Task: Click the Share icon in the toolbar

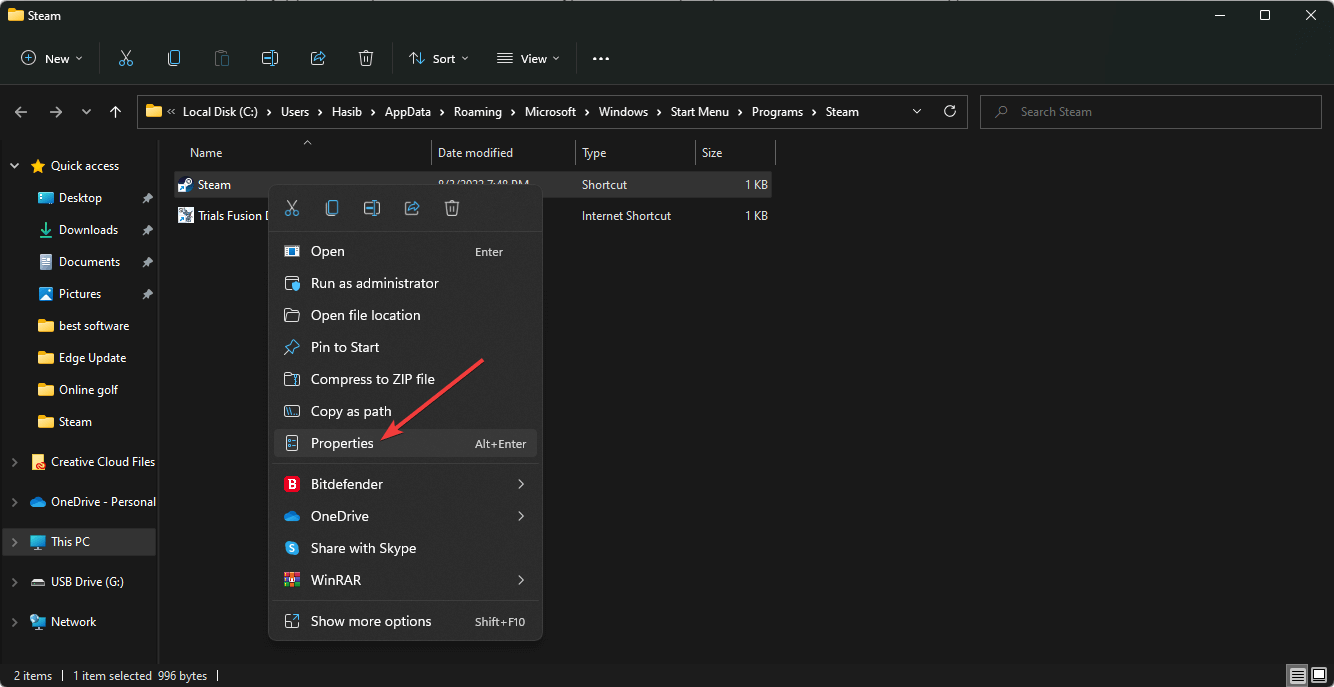Action: point(318,58)
